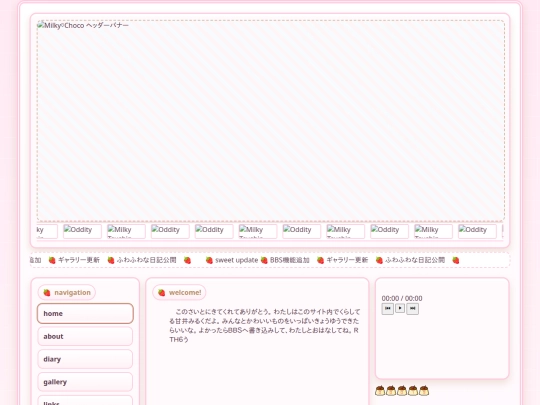Click the 'sweet update' ticker text
This screenshot has height=405, width=540.
click(236, 260)
